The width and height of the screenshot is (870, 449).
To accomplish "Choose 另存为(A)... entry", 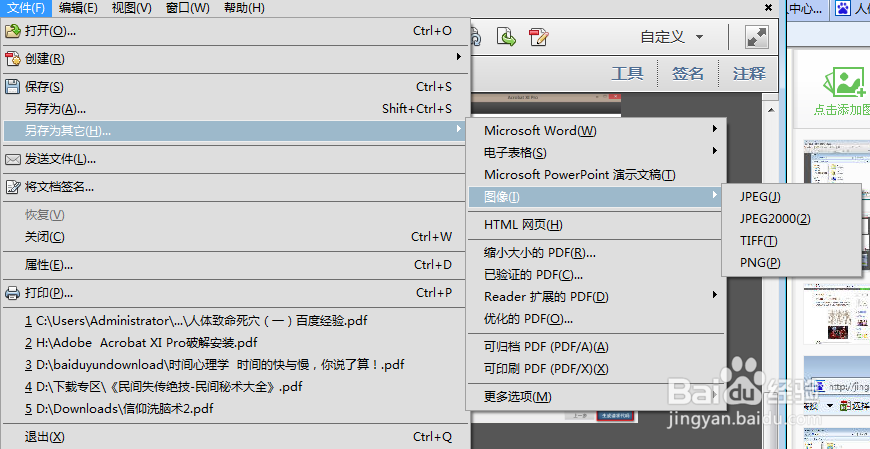I will click(x=235, y=109).
